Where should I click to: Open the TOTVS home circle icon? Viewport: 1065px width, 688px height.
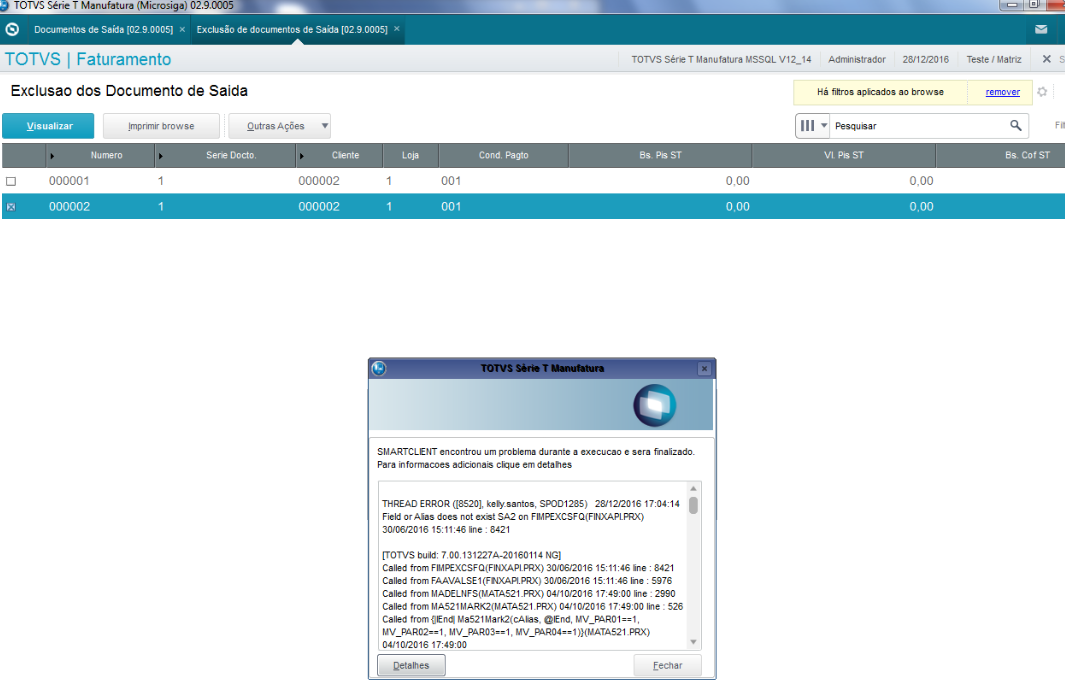coord(12,30)
